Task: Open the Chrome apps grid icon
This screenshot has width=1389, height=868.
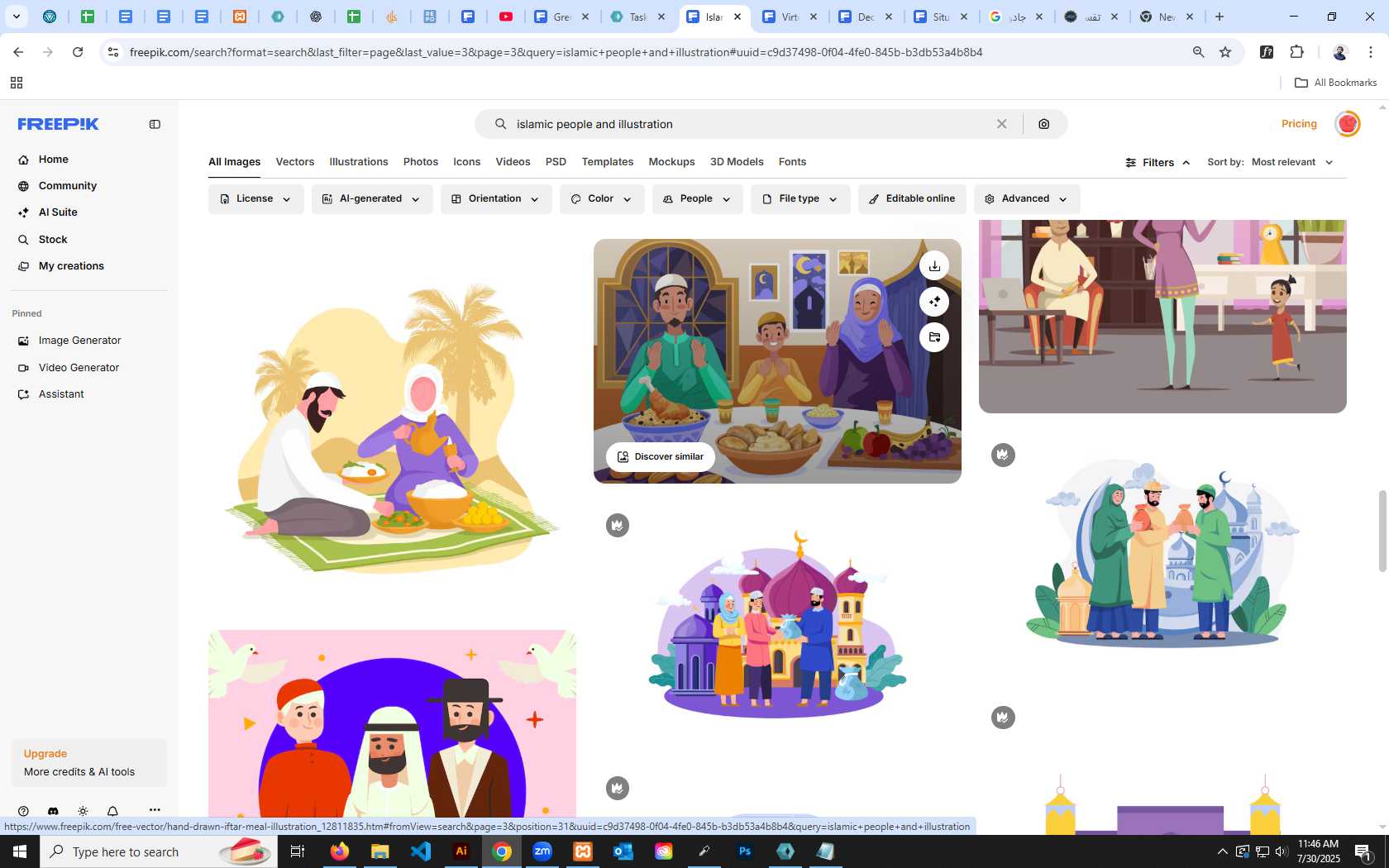Action: [x=16, y=83]
